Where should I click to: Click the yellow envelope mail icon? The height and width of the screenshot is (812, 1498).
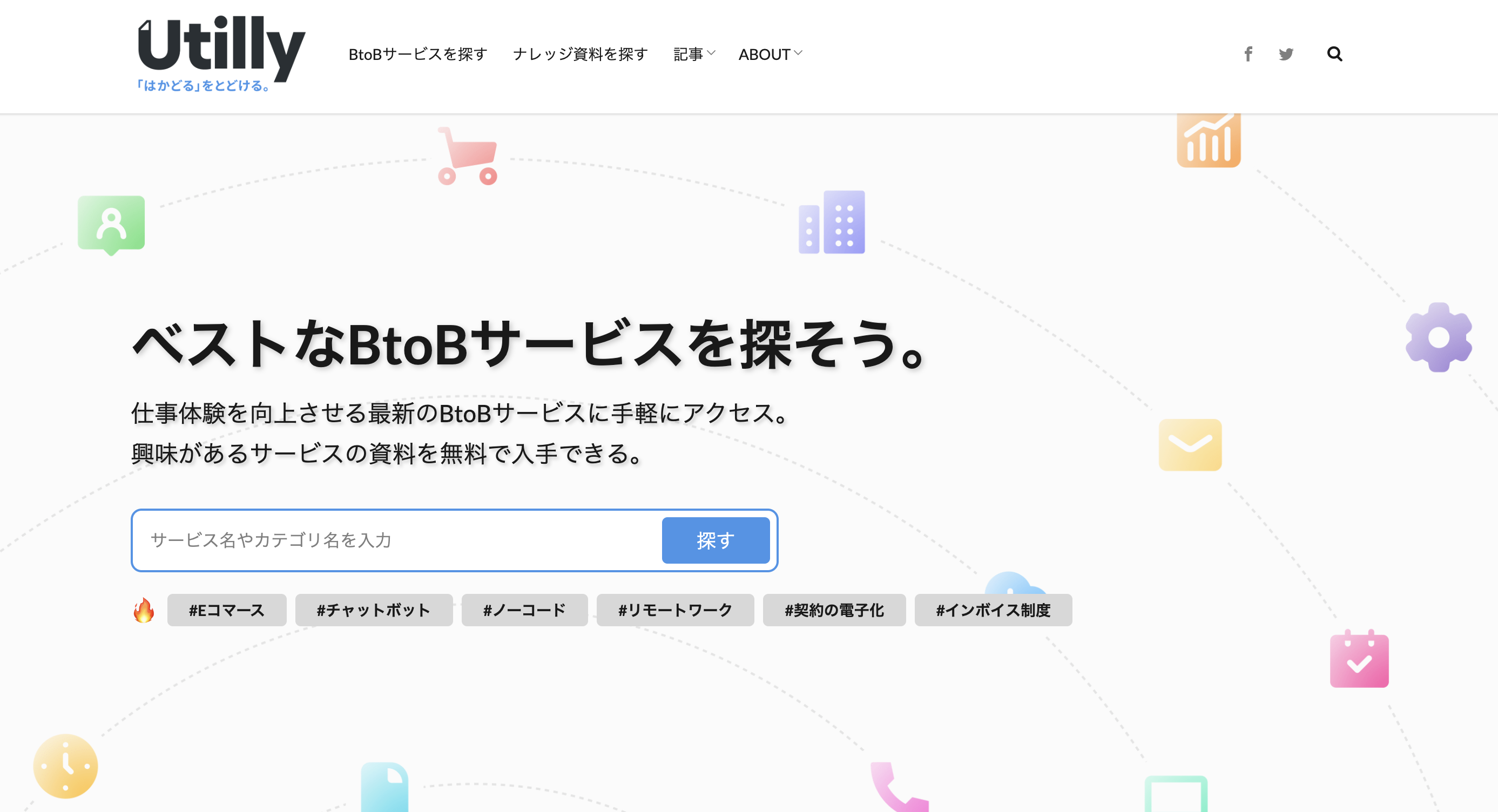pyautogui.click(x=1190, y=445)
